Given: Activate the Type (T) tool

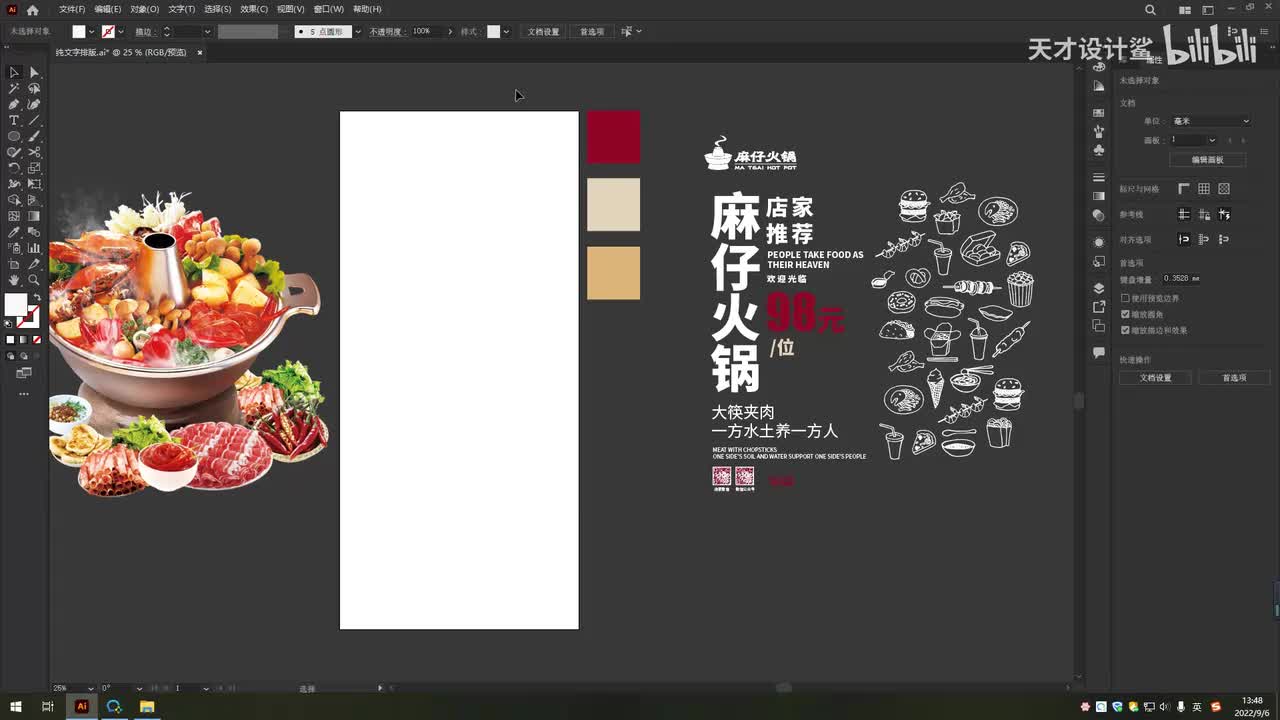Looking at the screenshot, I should point(14,120).
